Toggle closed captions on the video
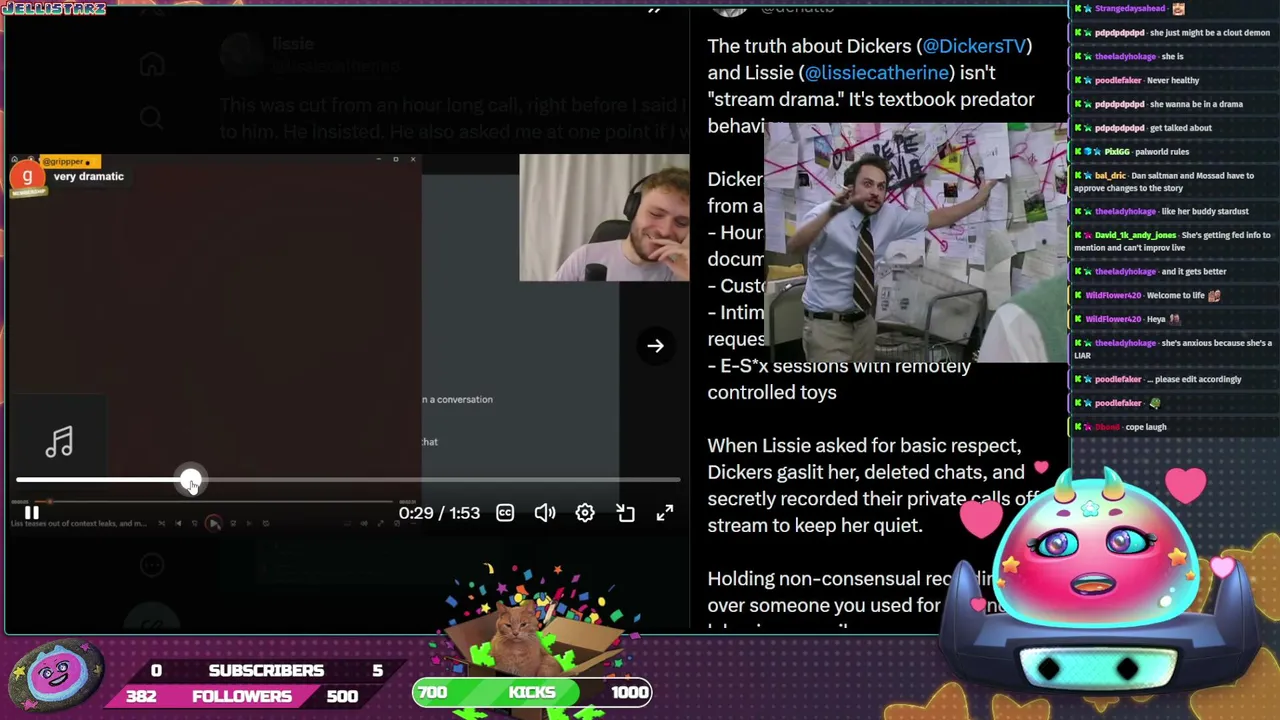This screenshot has width=1280, height=720. pos(505,513)
